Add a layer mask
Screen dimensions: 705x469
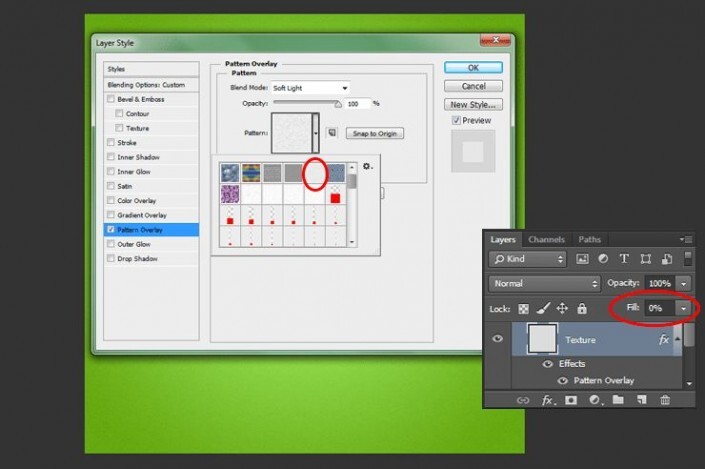pos(571,400)
